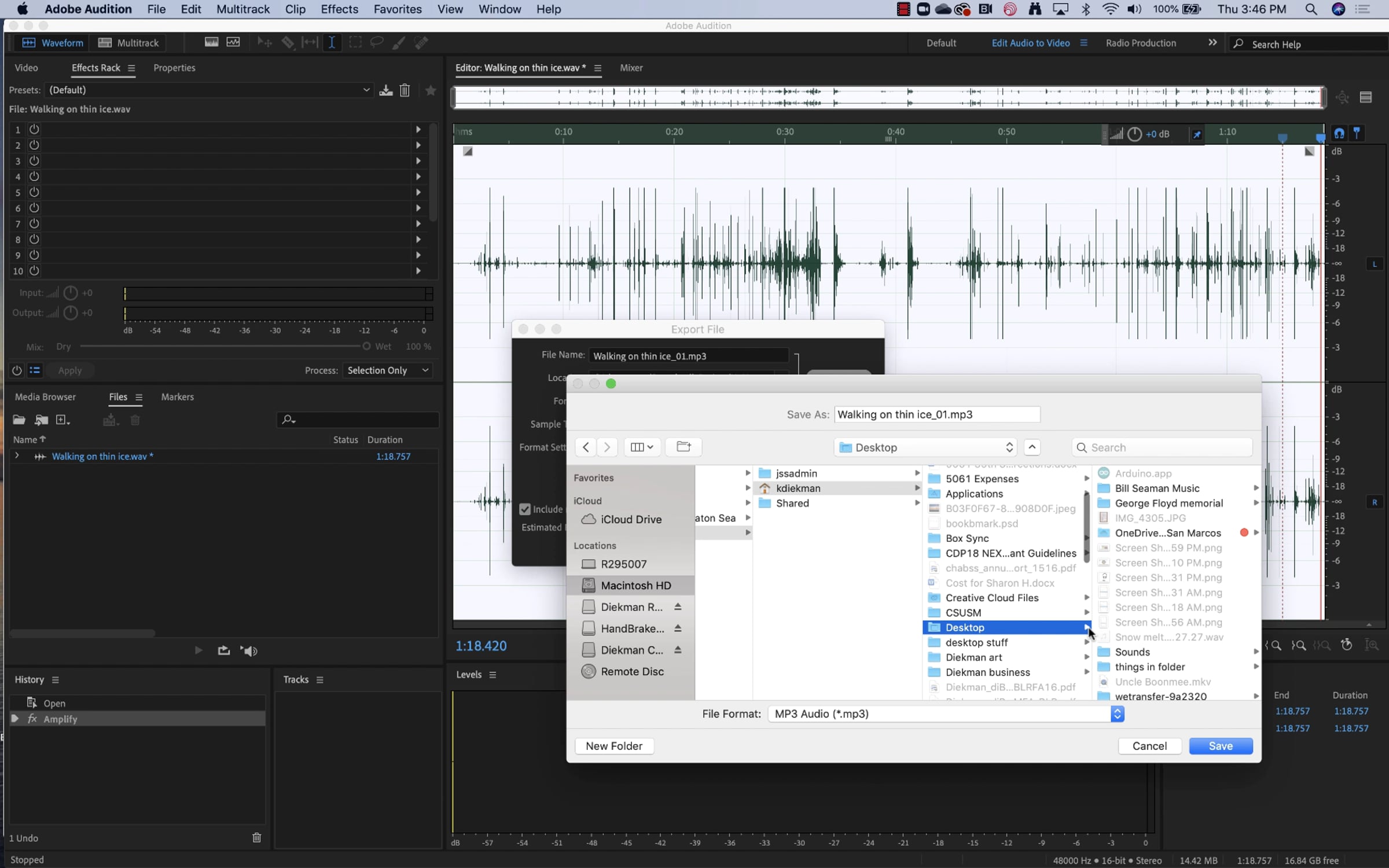
Task: Uncheck the Include checkbox in Export File
Action: click(525, 509)
